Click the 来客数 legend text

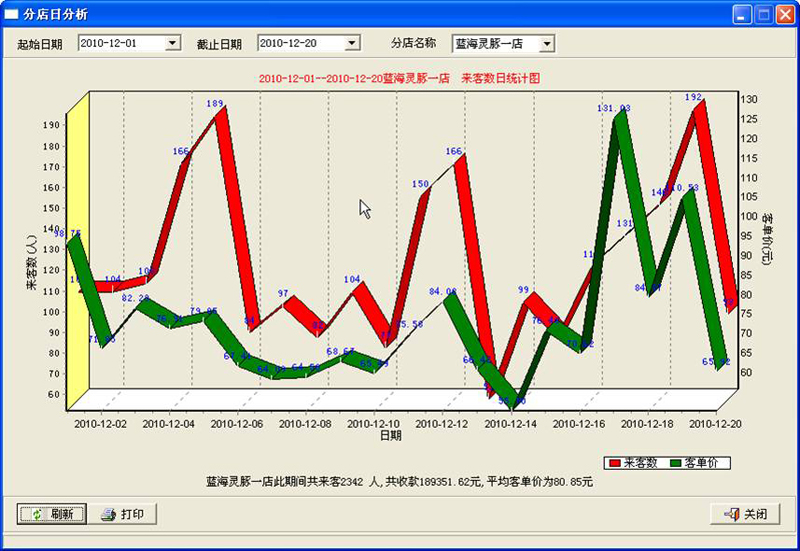pos(640,463)
